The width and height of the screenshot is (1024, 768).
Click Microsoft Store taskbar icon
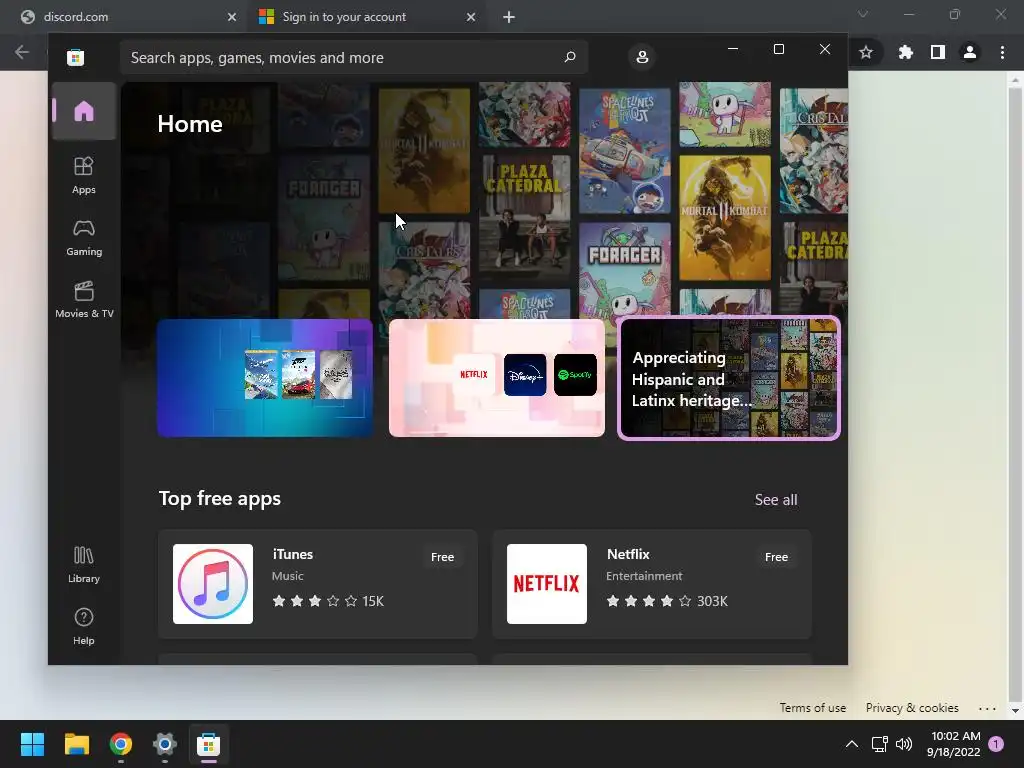pos(208,744)
